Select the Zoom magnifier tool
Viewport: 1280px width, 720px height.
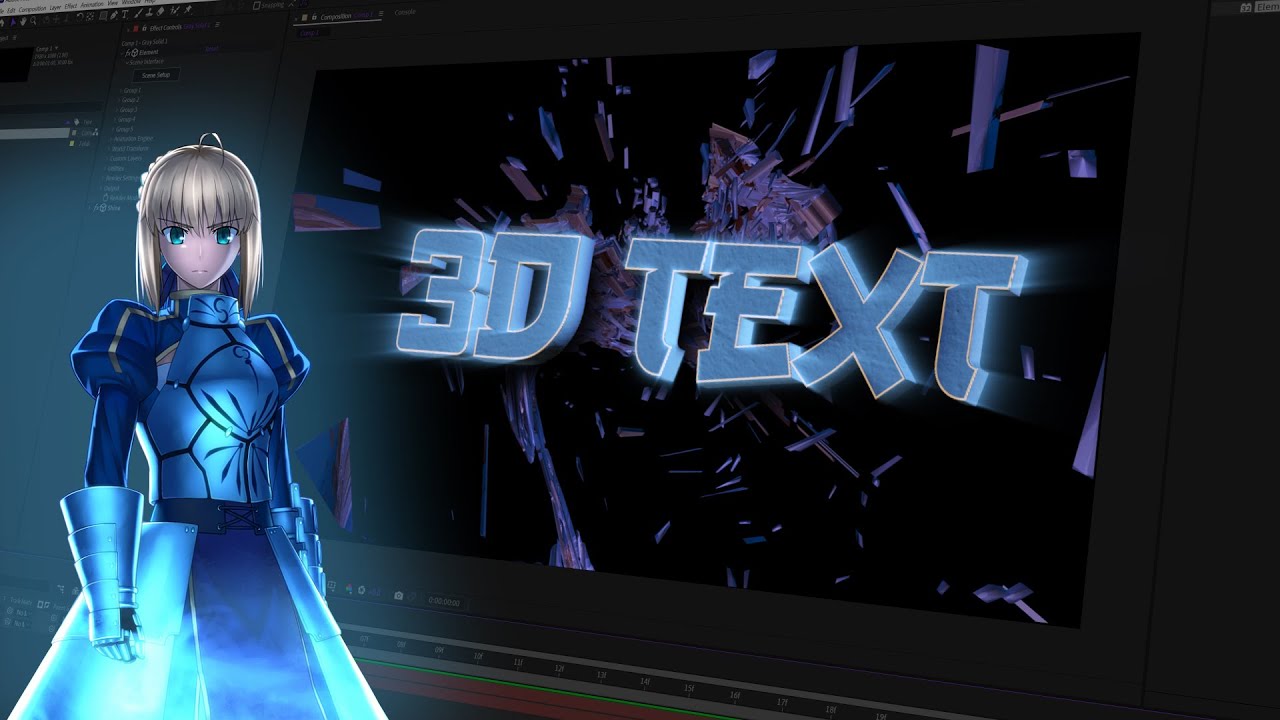(33, 20)
